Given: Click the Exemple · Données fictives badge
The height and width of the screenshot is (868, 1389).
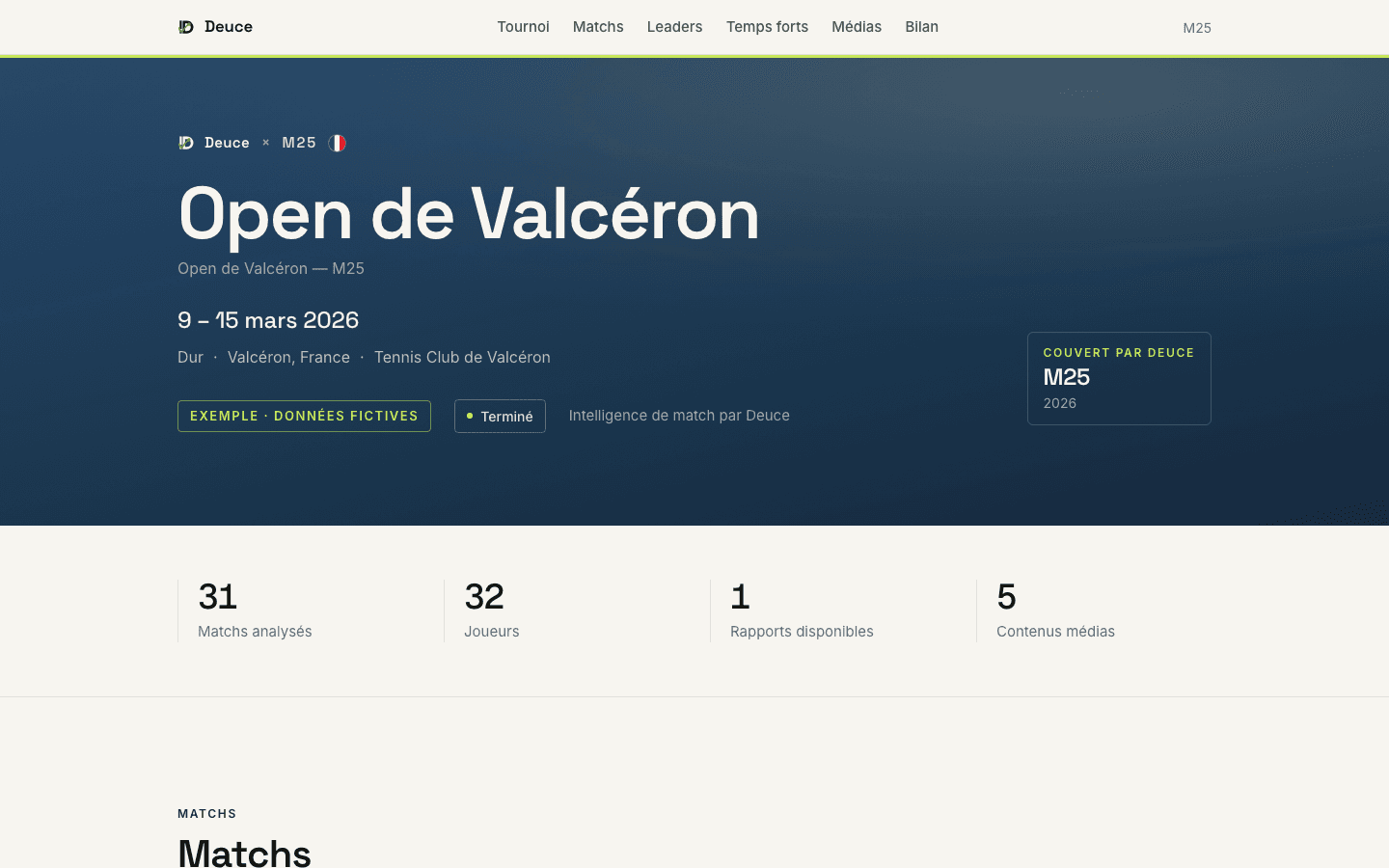Looking at the screenshot, I should coord(304,416).
